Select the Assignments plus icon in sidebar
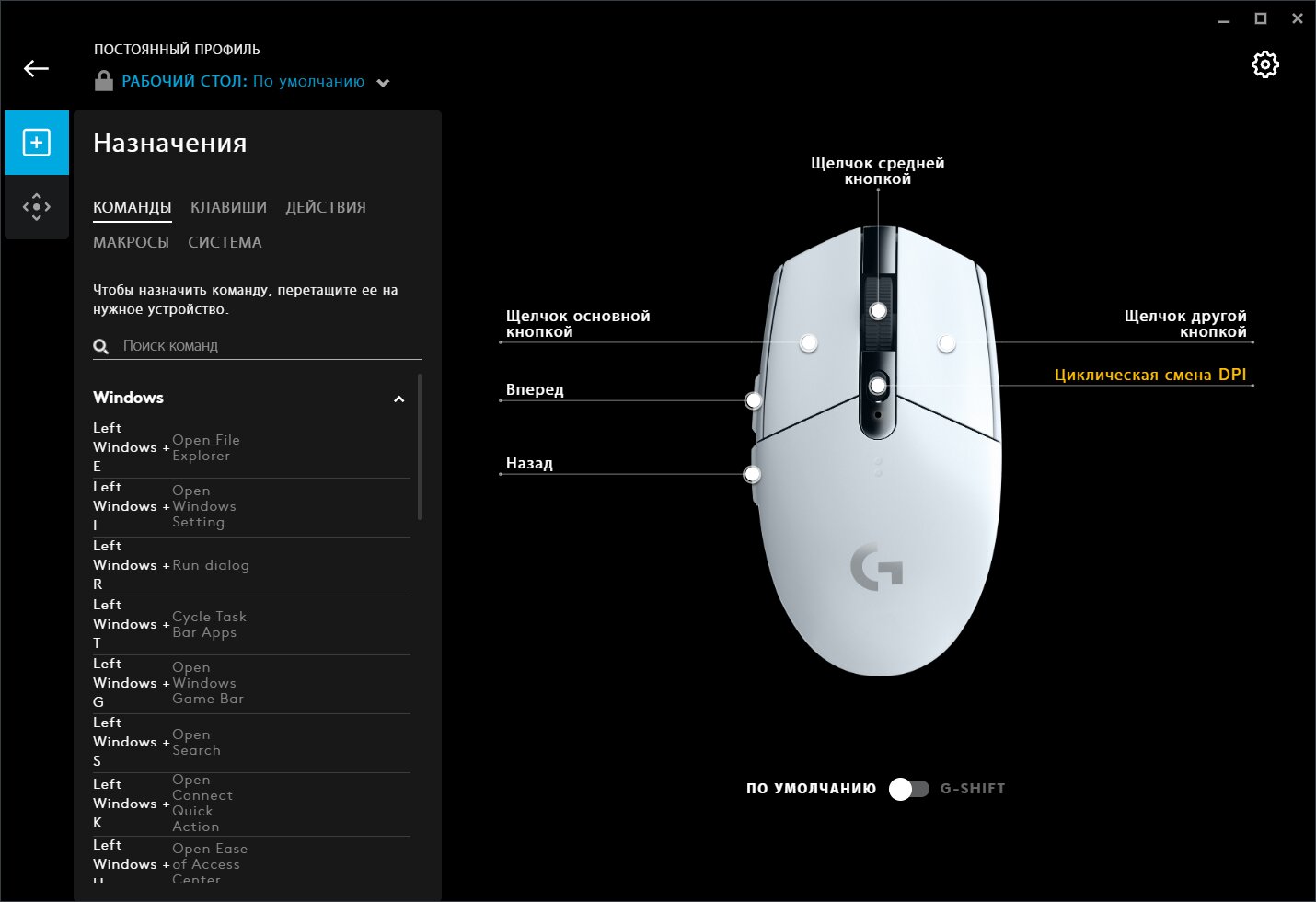1316x902 pixels. [37, 143]
